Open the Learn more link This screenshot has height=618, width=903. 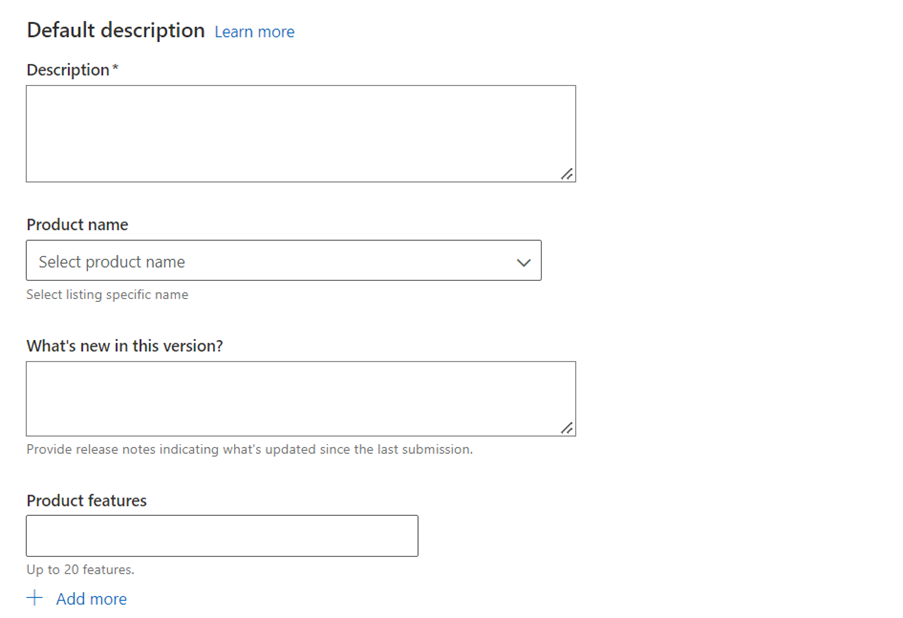point(254,32)
